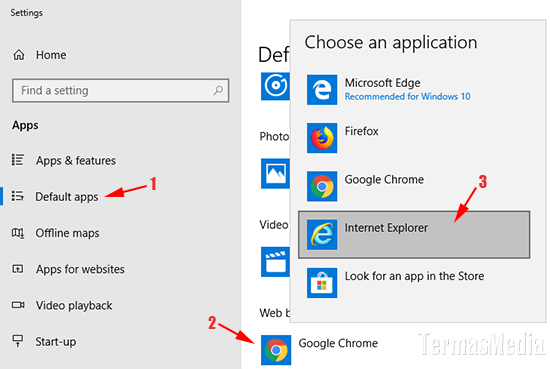550x369 pixels.
Task: Select Internet Explorer as default browser
Action: pyautogui.click(x=414, y=235)
